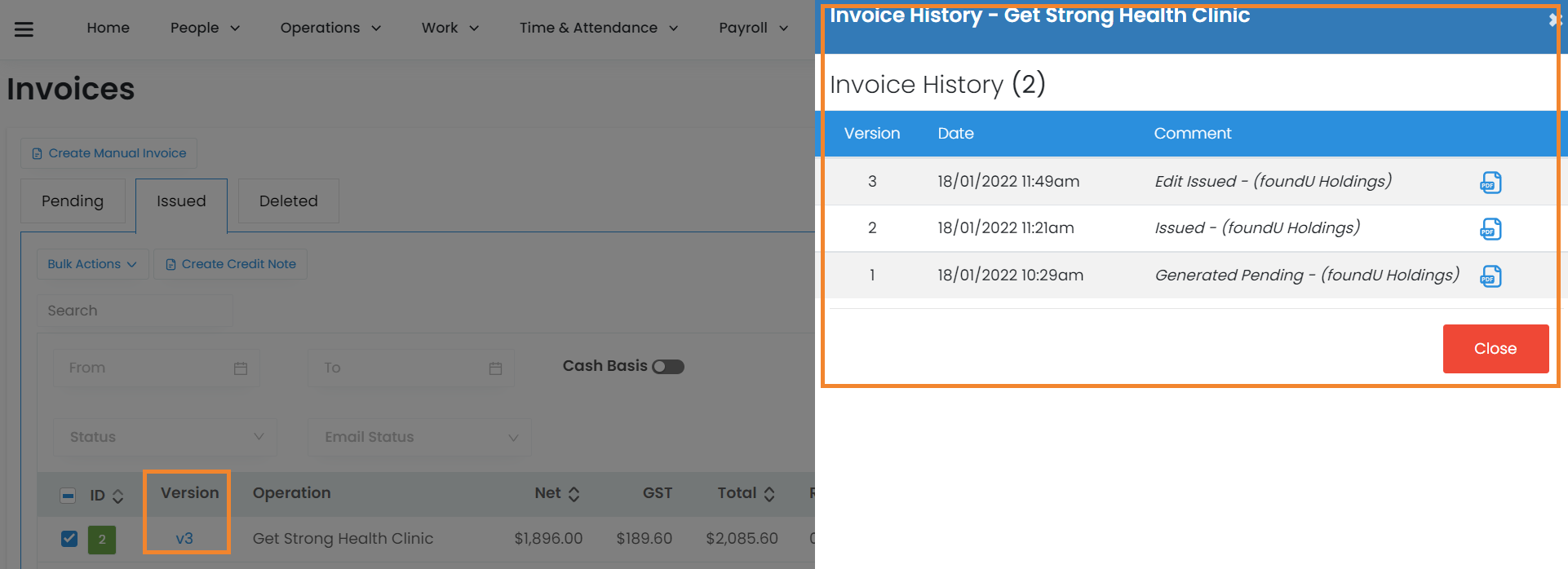Open the Deleted invoices tab
The image size is (1568, 569).
coord(288,201)
